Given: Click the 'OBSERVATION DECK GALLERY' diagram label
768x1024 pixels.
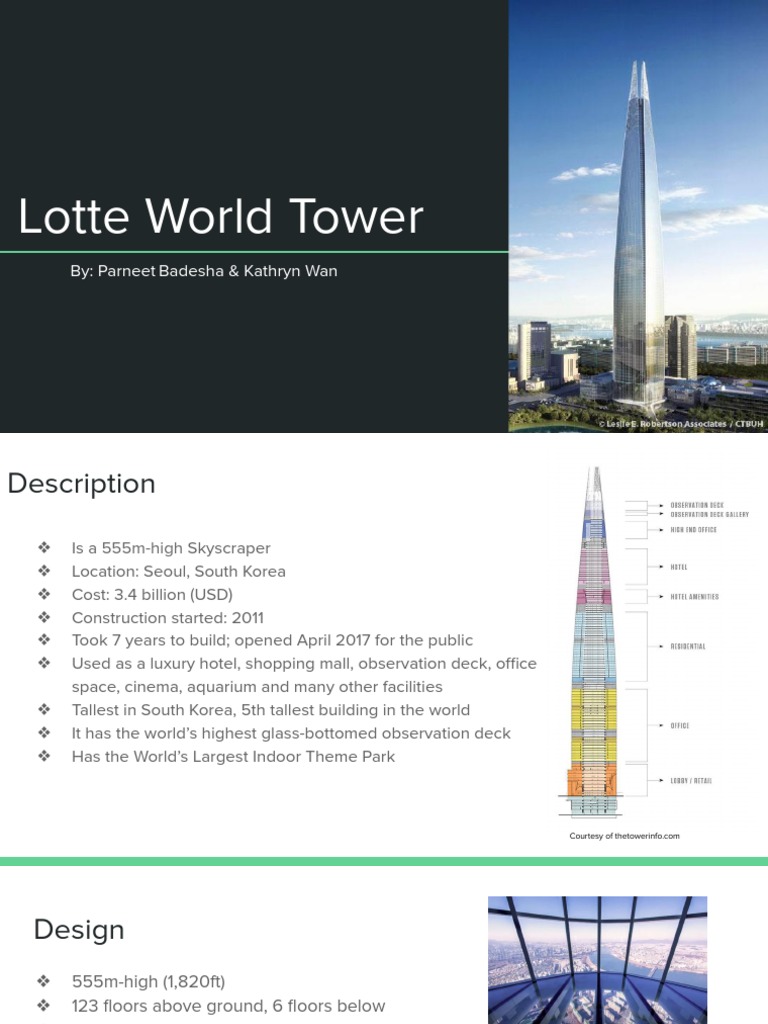Looking at the screenshot, I should coord(709,515).
